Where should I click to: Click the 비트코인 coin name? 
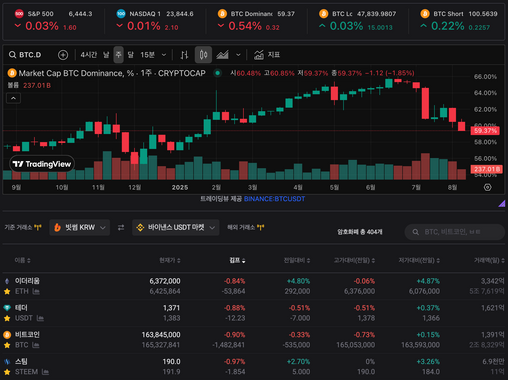(27, 334)
